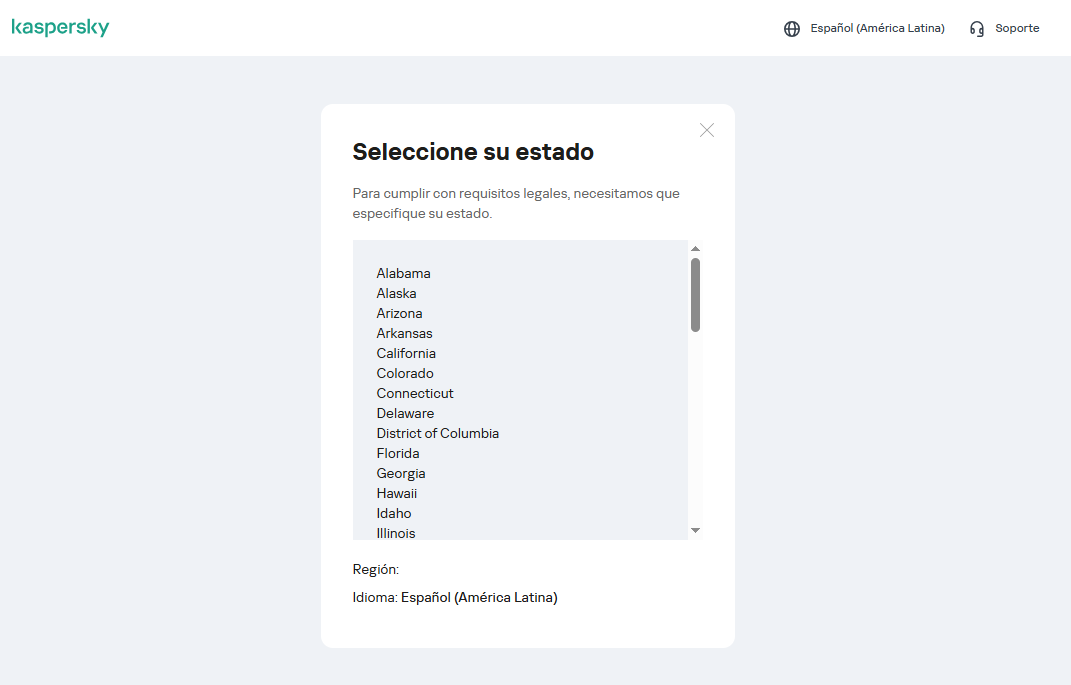This screenshot has height=685, width=1071.
Task: Click the state list scrollbar thumb
Action: click(695, 294)
